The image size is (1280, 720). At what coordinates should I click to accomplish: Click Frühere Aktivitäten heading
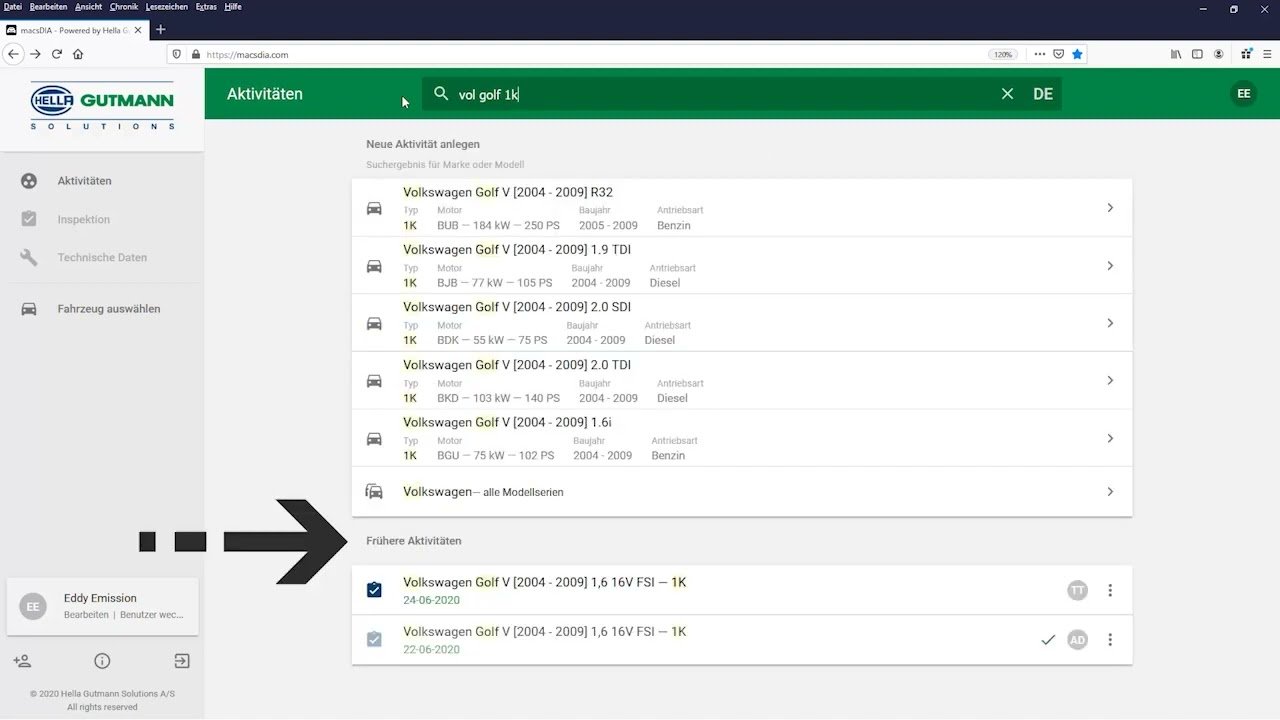point(414,541)
